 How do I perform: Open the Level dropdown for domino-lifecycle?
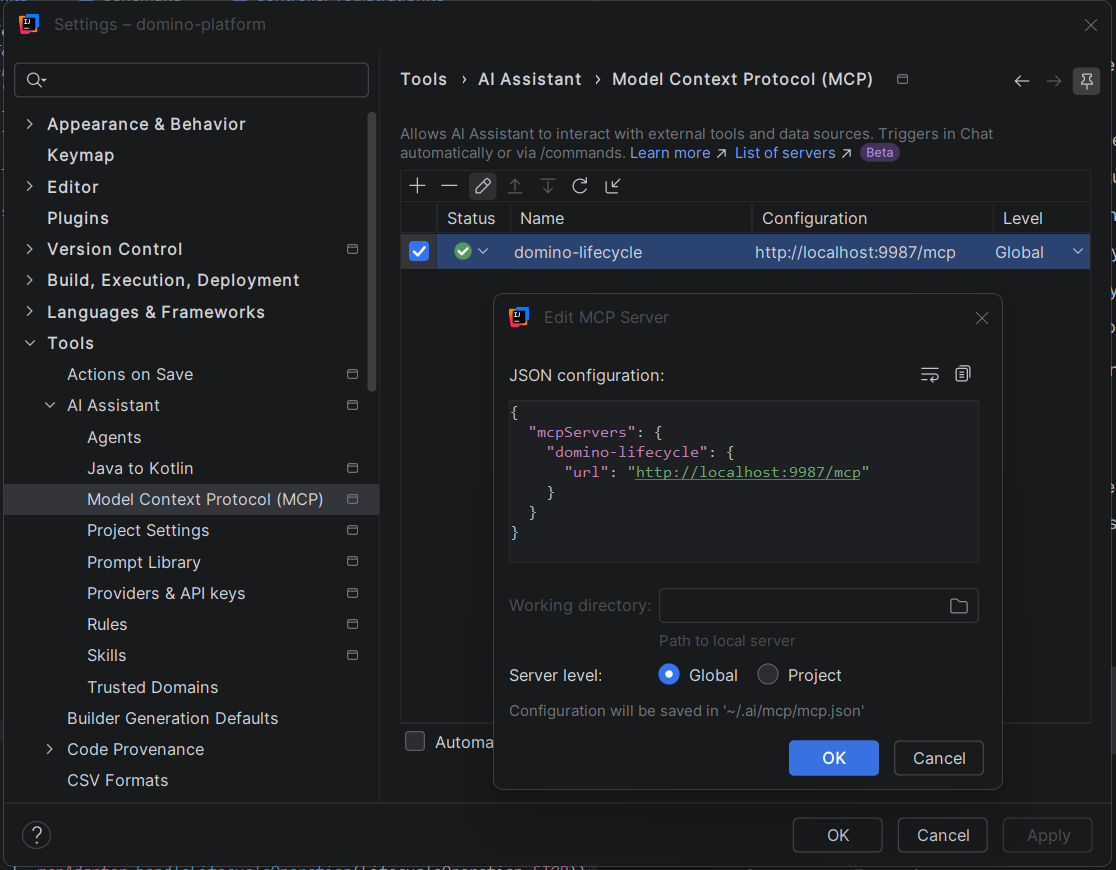pyautogui.click(x=1078, y=251)
